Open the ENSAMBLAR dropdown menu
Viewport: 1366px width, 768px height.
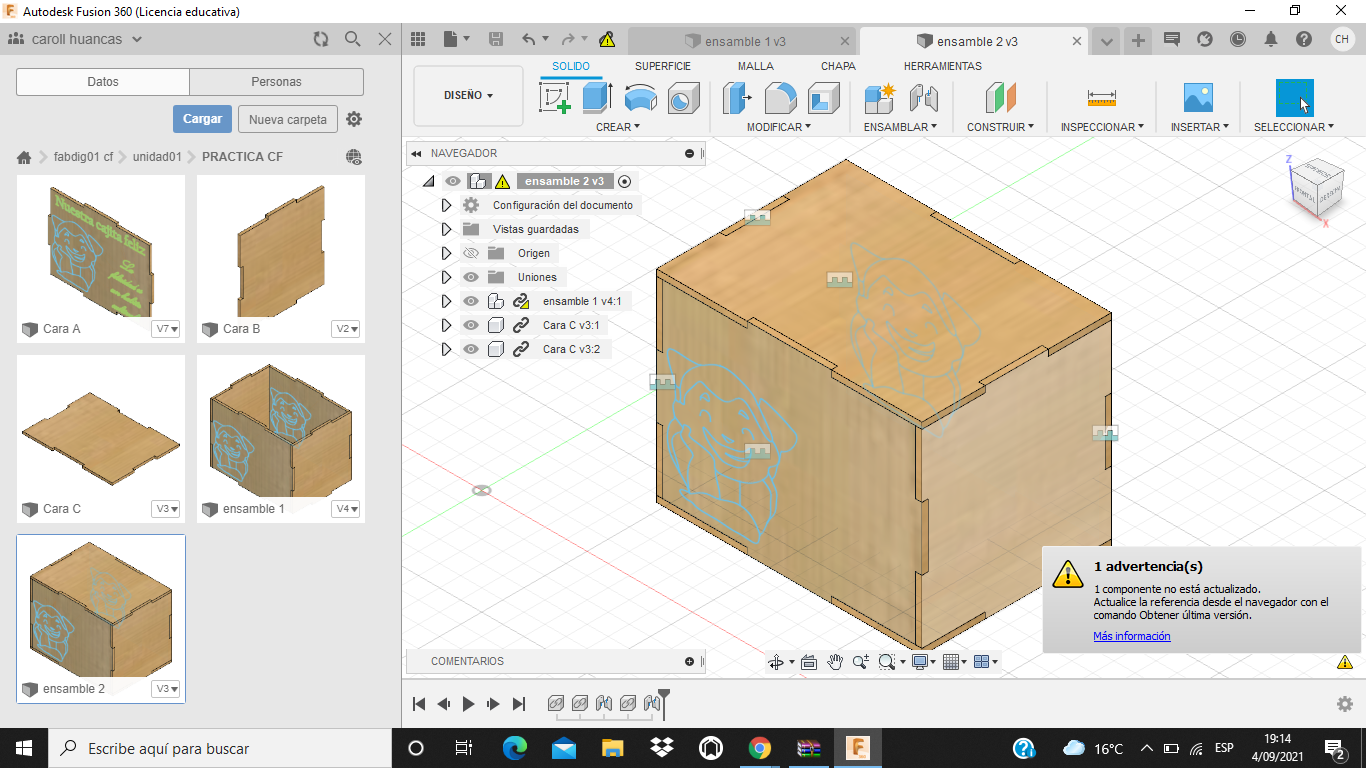pos(901,127)
